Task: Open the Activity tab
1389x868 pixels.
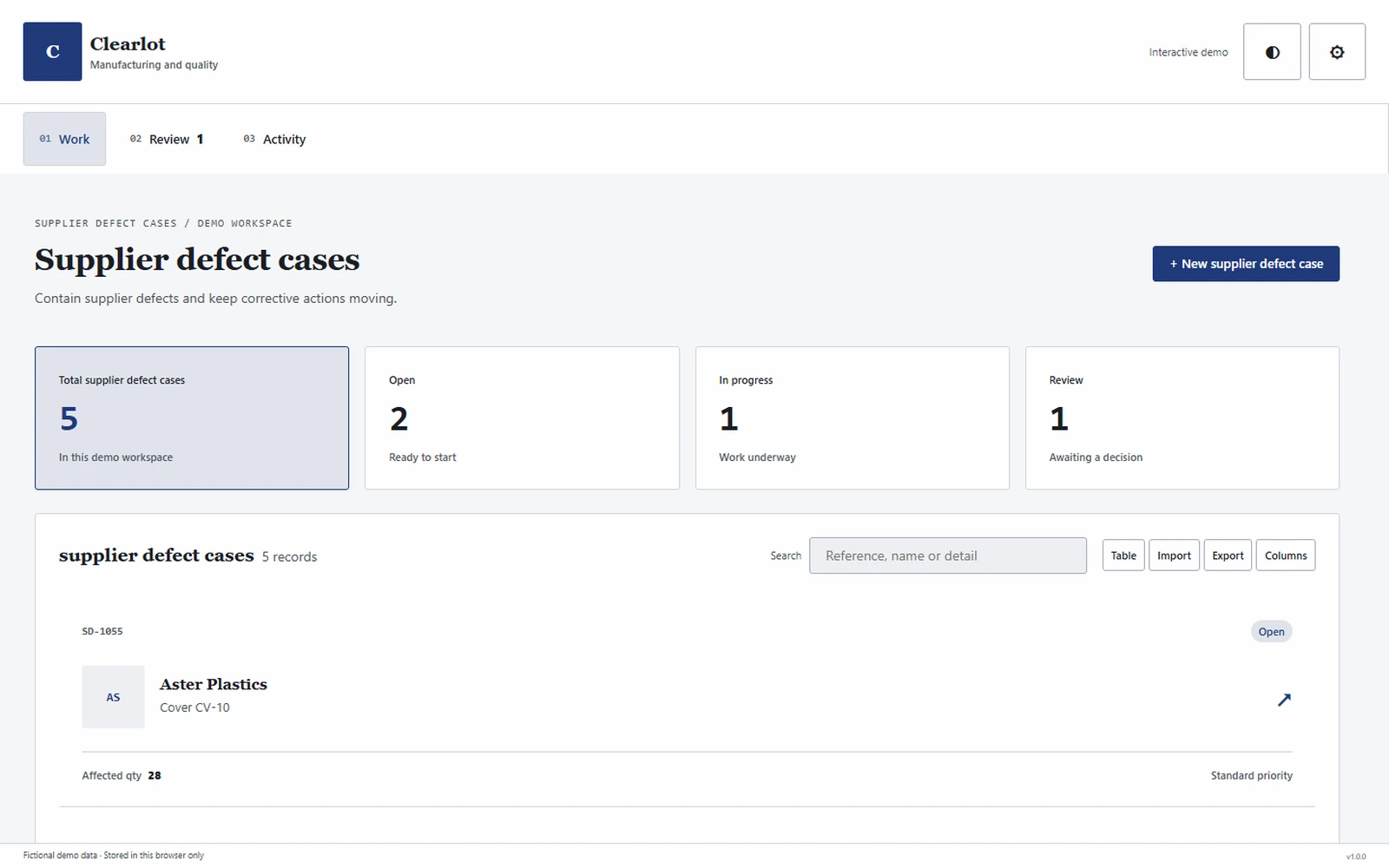Action: [x=274, y=139]
